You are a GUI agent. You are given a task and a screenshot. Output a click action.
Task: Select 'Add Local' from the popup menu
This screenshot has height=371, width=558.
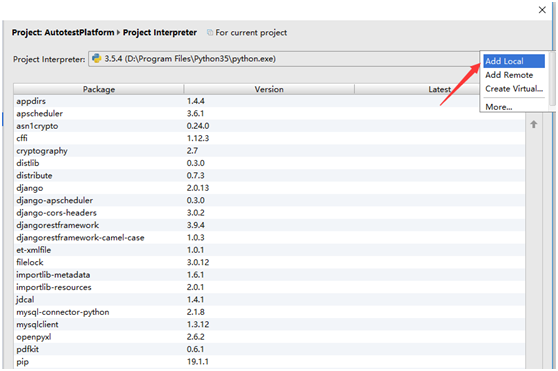click(x=514, y=61)
